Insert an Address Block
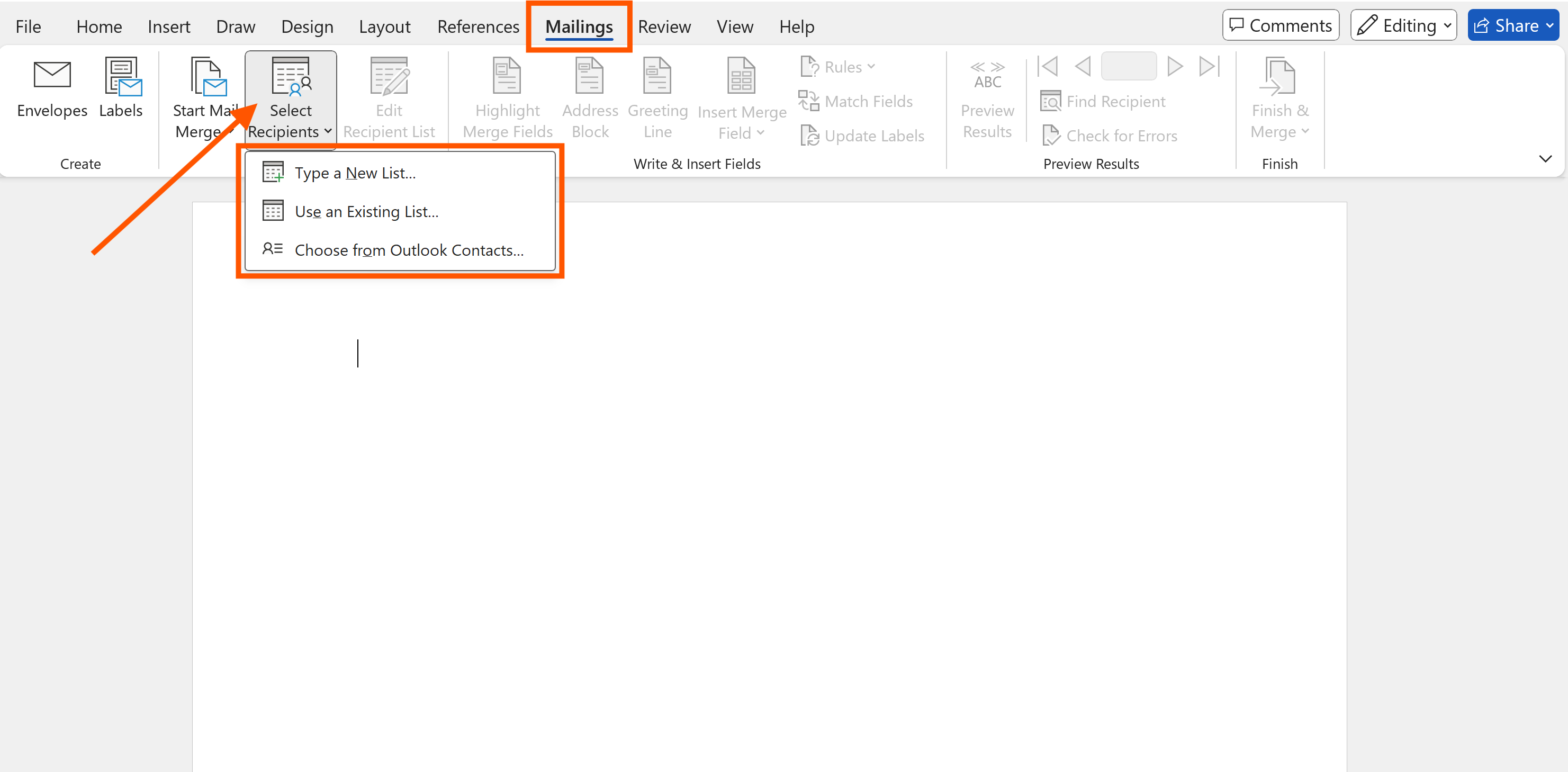The image size is (1568, 772). tap(590, 98)
